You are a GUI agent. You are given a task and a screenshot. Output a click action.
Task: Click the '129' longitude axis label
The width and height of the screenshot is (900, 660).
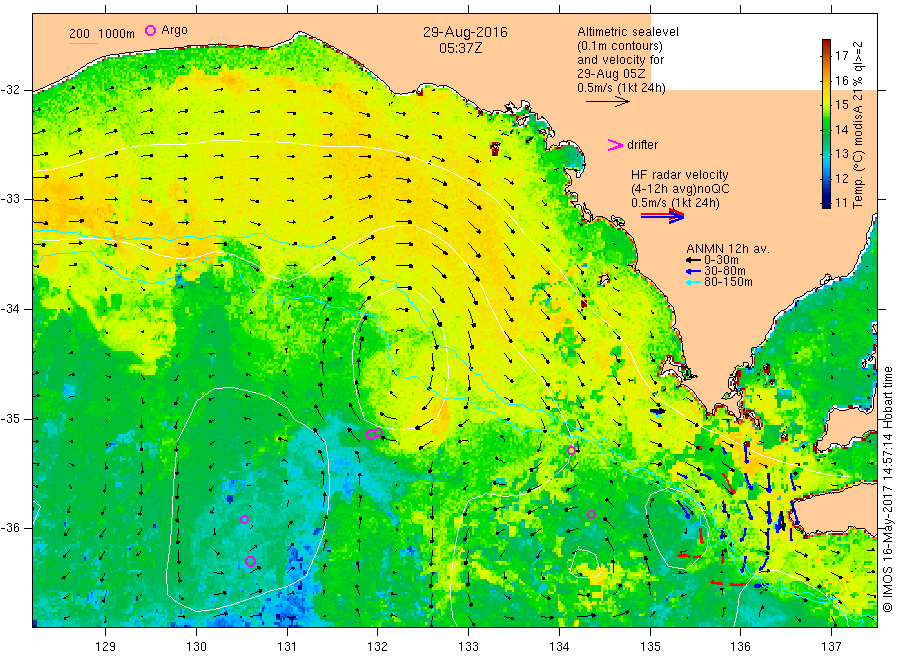(106, 647)
